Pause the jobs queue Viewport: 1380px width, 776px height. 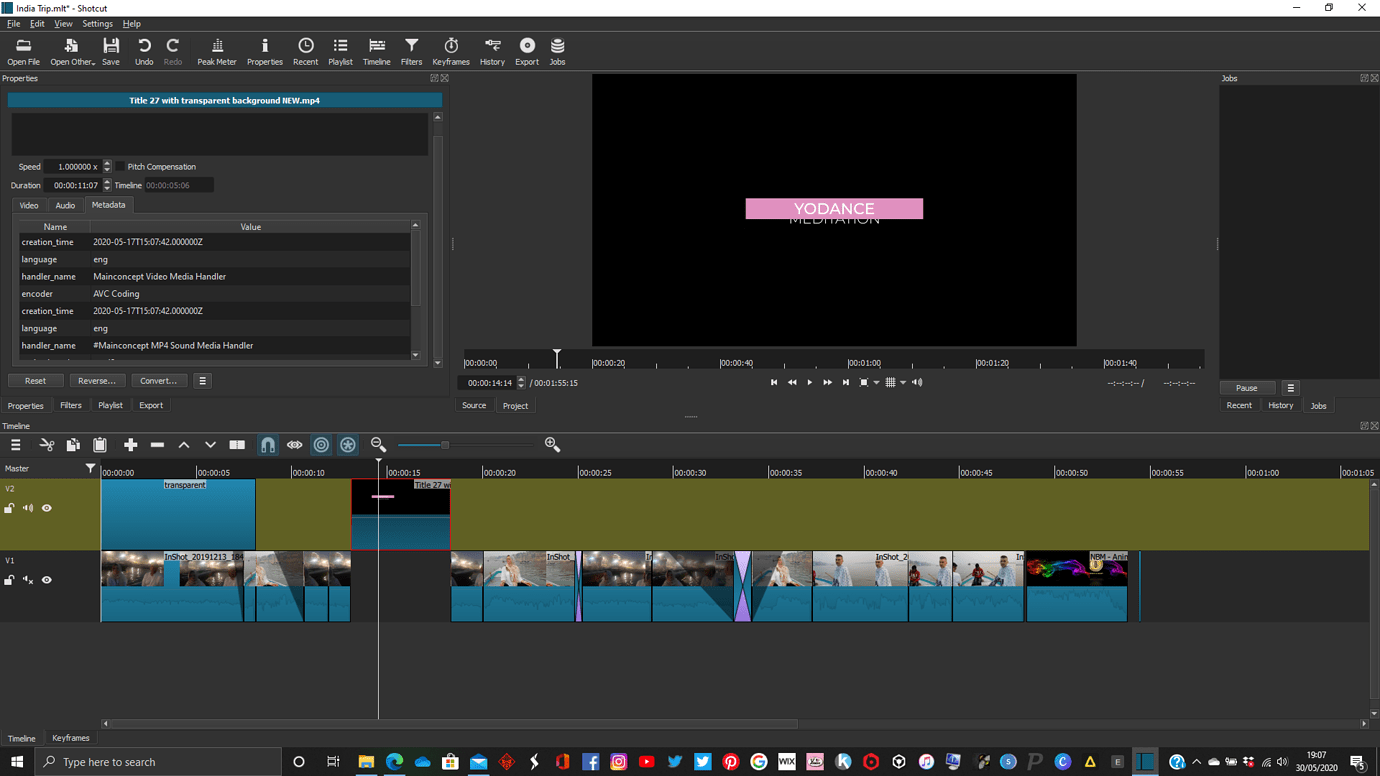[x=1246, y=388]
